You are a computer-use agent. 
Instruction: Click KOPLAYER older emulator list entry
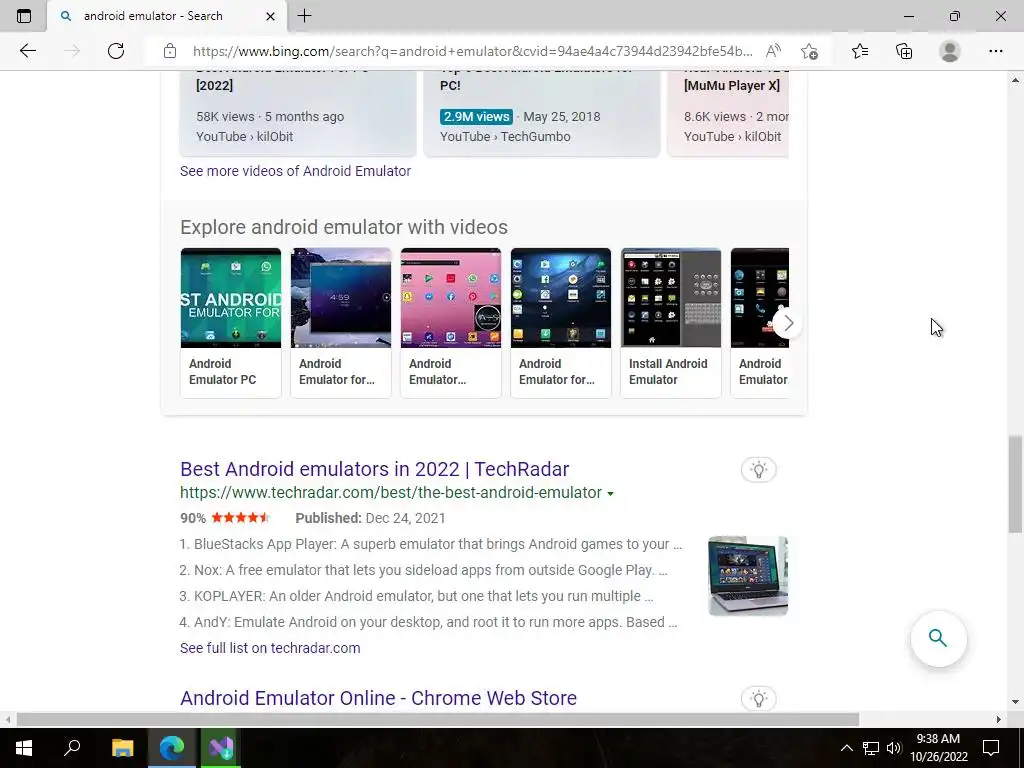tap(416, 596)
